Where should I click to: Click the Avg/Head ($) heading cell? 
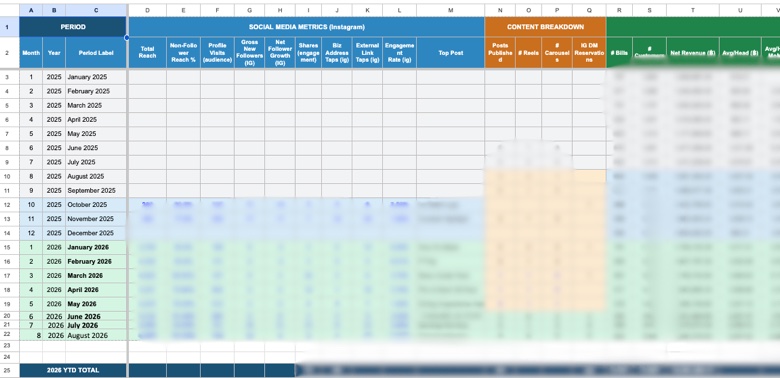click(740, 53)
